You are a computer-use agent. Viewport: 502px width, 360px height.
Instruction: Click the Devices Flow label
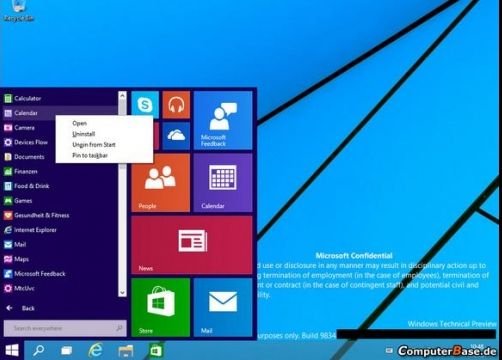point(31,142)
